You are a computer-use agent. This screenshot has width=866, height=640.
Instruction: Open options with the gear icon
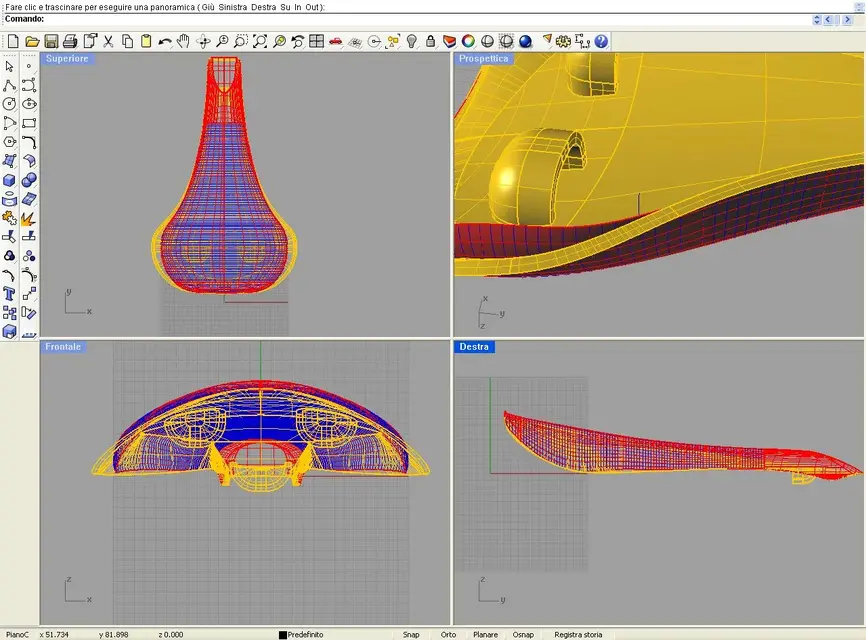(x=563, y=41)
